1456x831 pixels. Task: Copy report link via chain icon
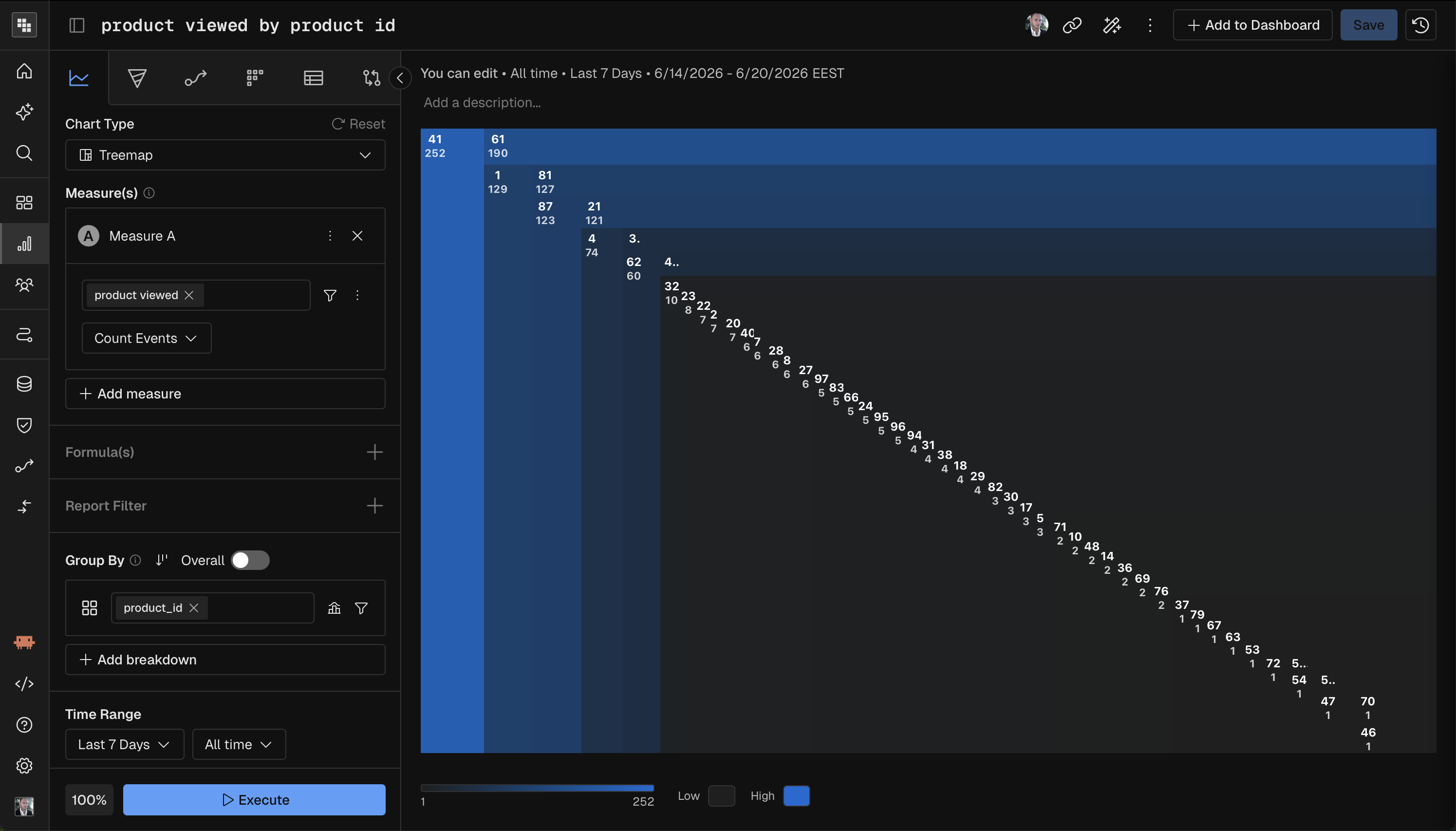[x=1072, y=25]
